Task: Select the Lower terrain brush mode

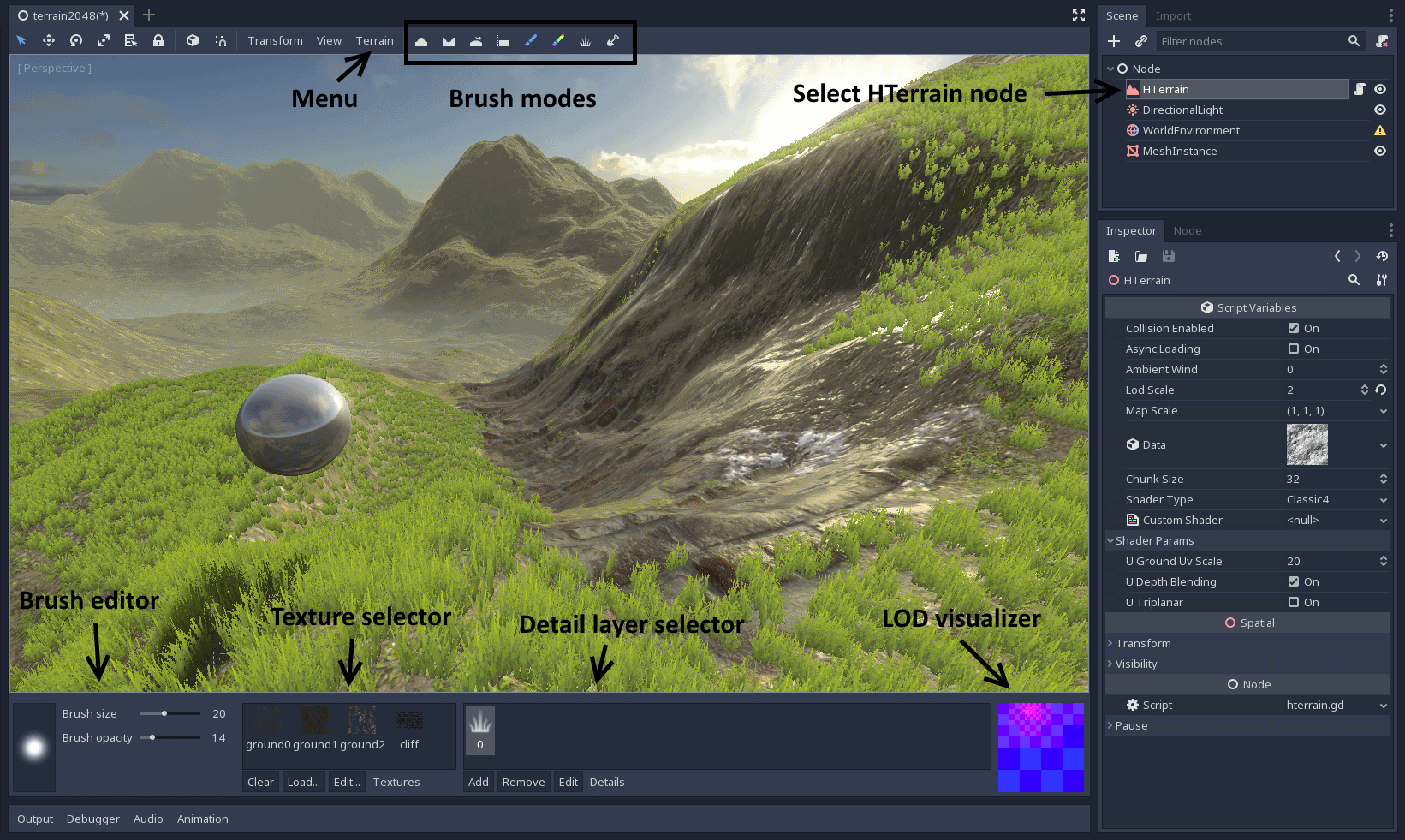Action: point(449,40)
